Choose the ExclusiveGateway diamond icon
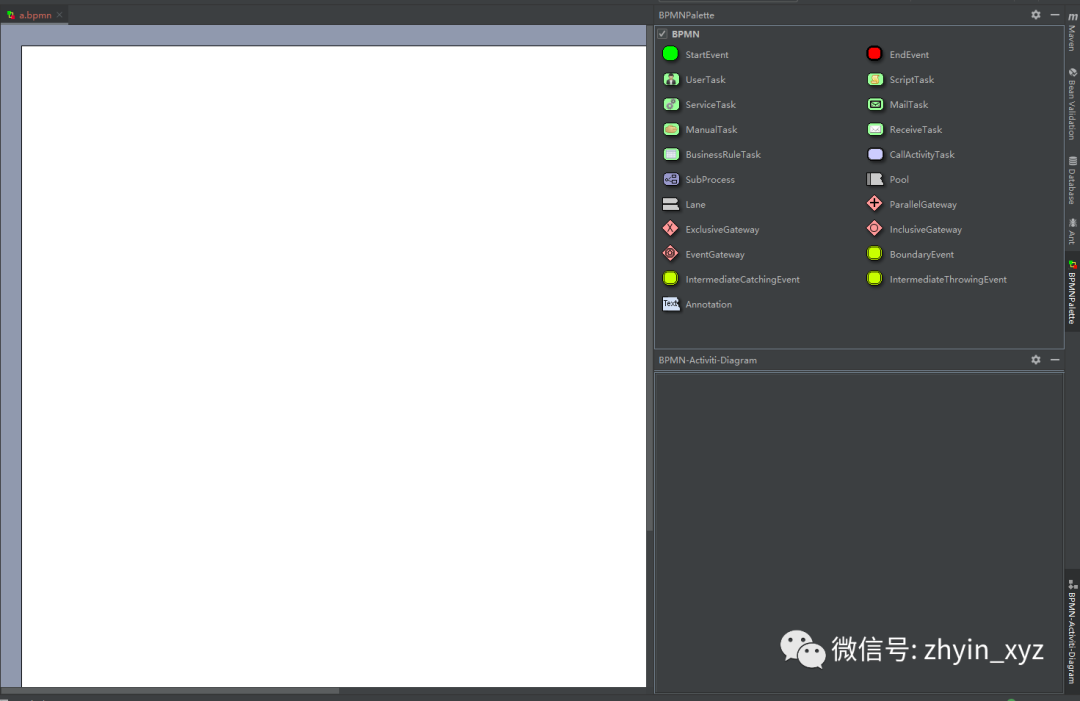Viewport: 1080px width, 701px height. [x=670, y=228]
